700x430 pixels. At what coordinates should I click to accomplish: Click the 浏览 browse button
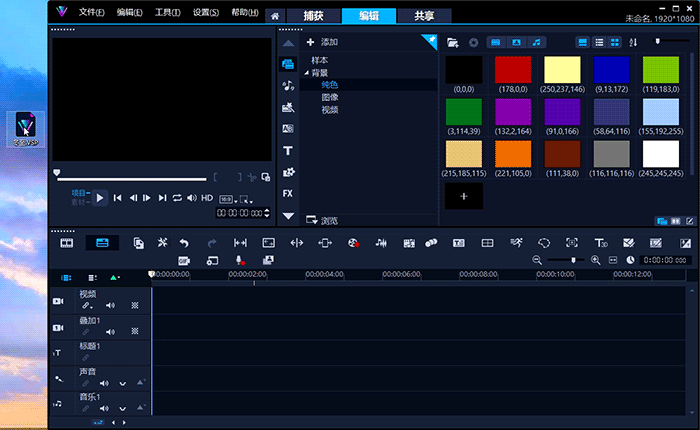point(323,220)
